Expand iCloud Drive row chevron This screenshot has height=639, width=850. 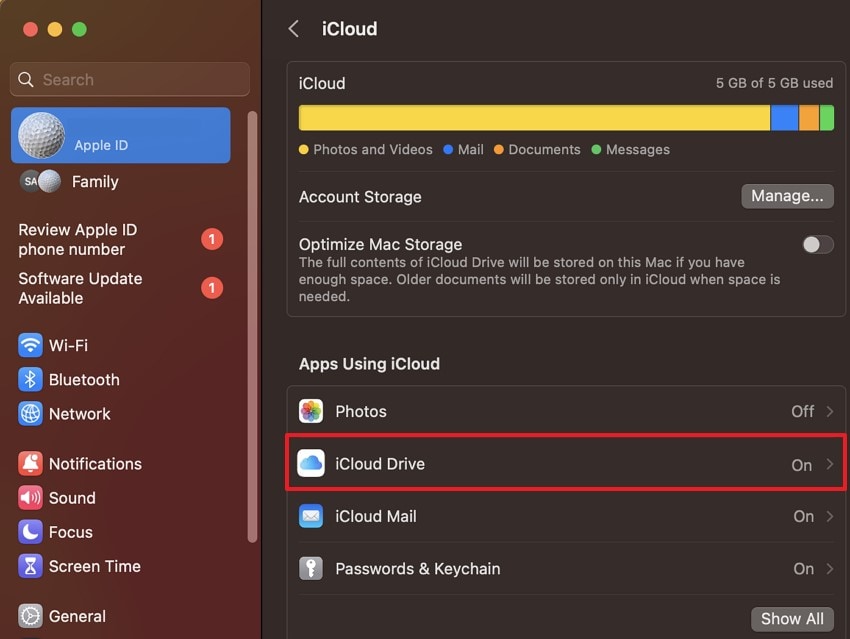click(x=829, y=464)
